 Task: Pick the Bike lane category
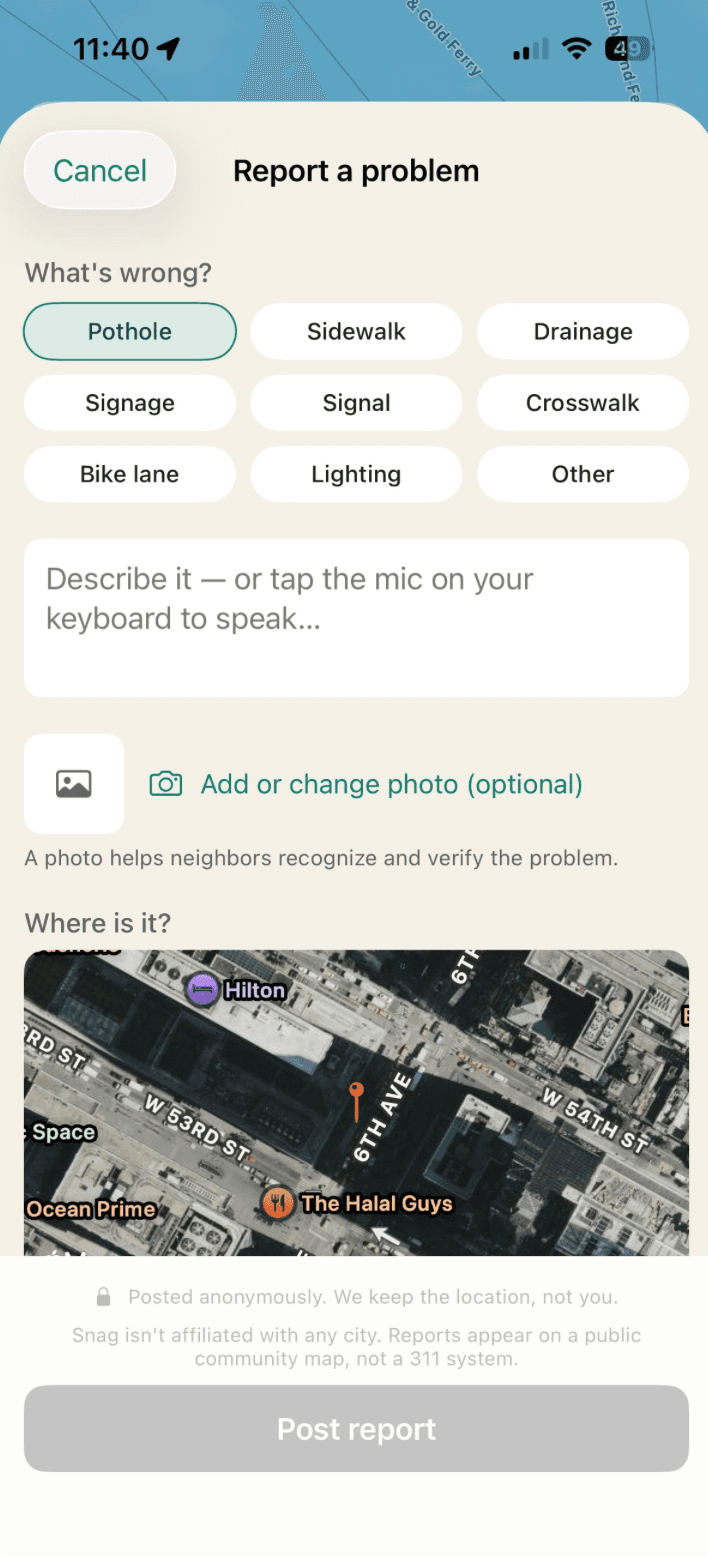coord(130,474)
